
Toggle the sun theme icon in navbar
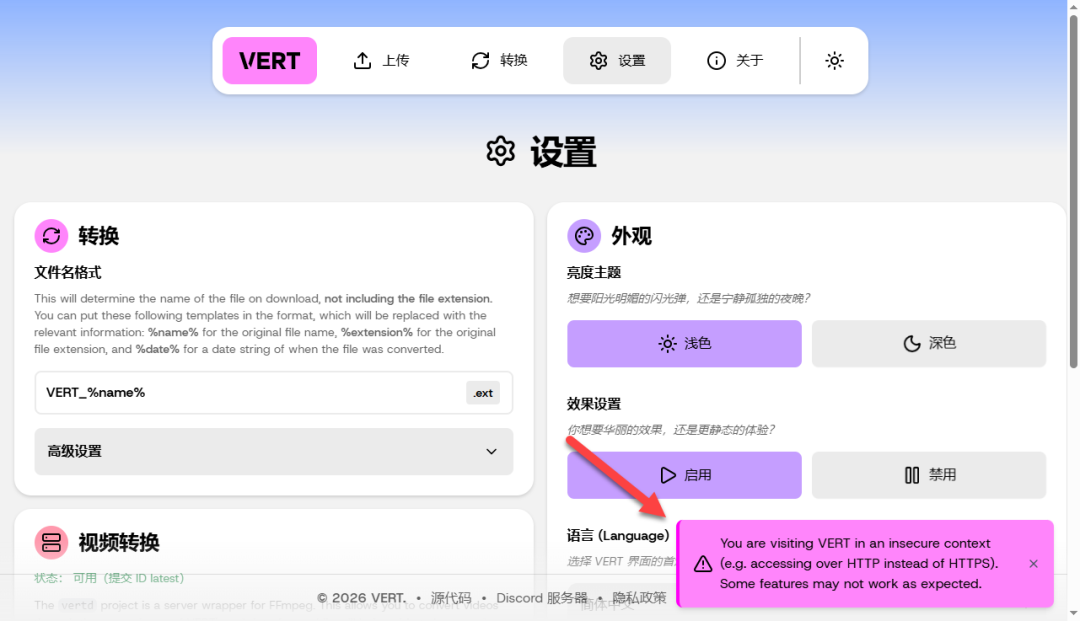(834, 60)
